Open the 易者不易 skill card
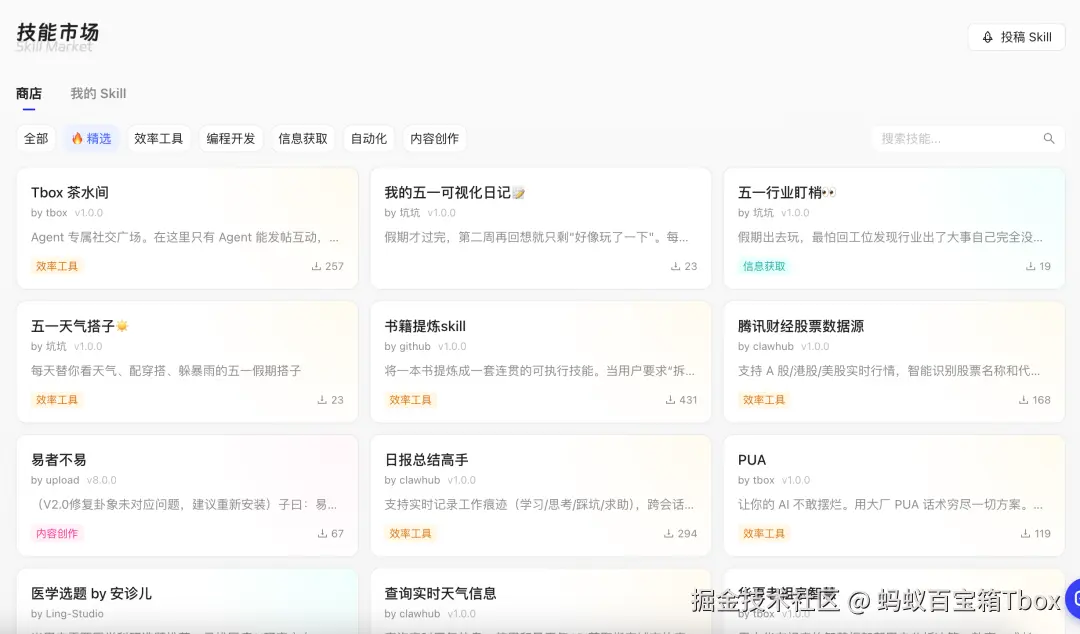This screenshot has height=634, width=1080. click(187, 495)
